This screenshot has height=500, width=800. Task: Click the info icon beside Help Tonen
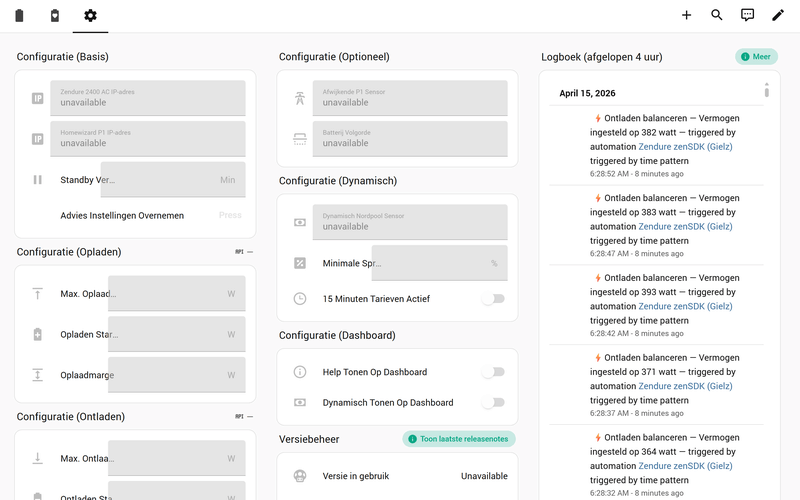[x=299, y=372]
